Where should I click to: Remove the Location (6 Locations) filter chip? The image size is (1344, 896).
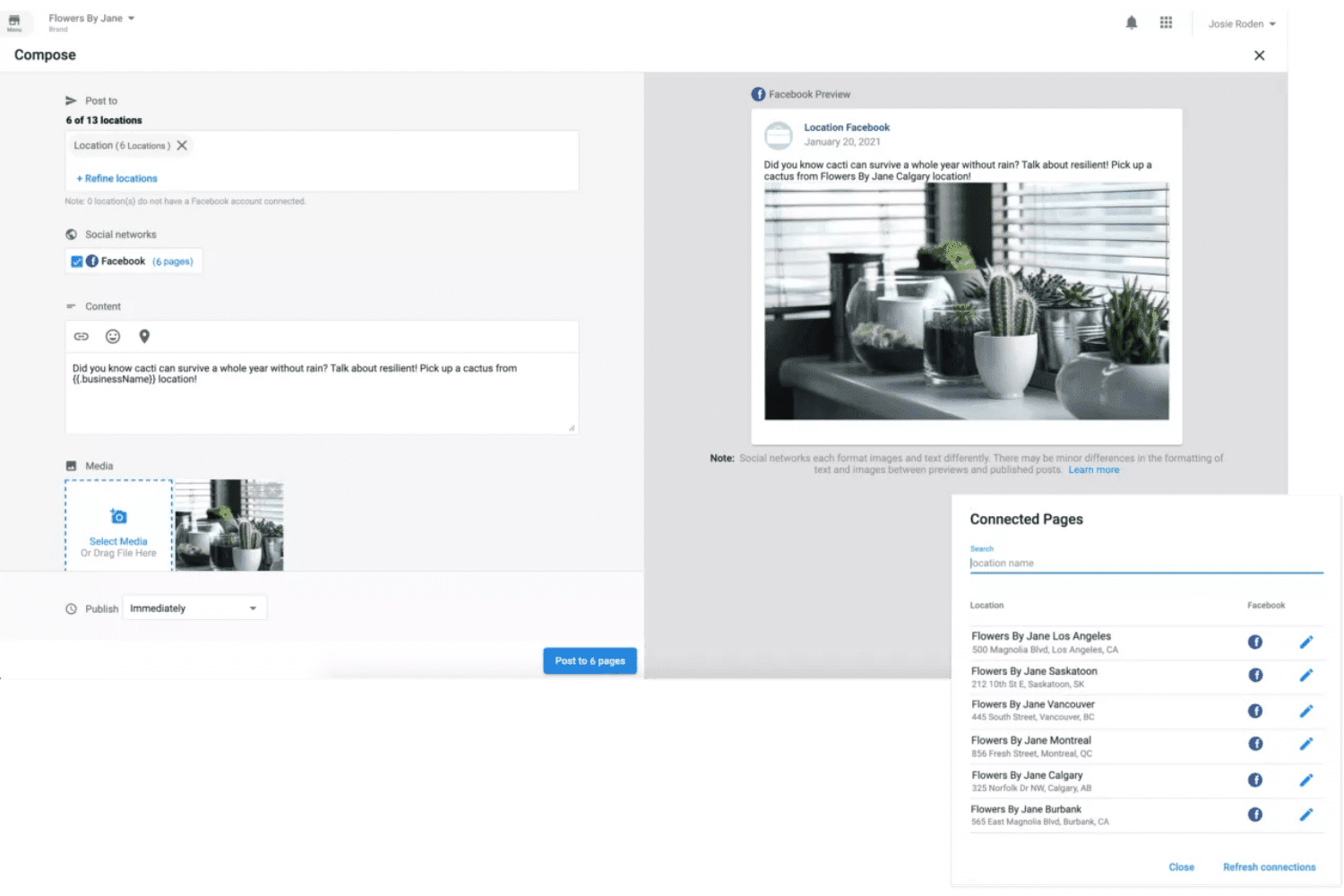pos(182,145)
